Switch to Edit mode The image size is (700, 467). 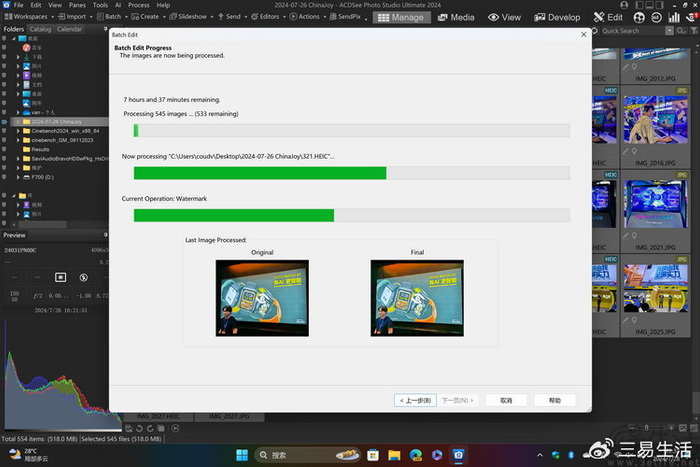(608, 17)
